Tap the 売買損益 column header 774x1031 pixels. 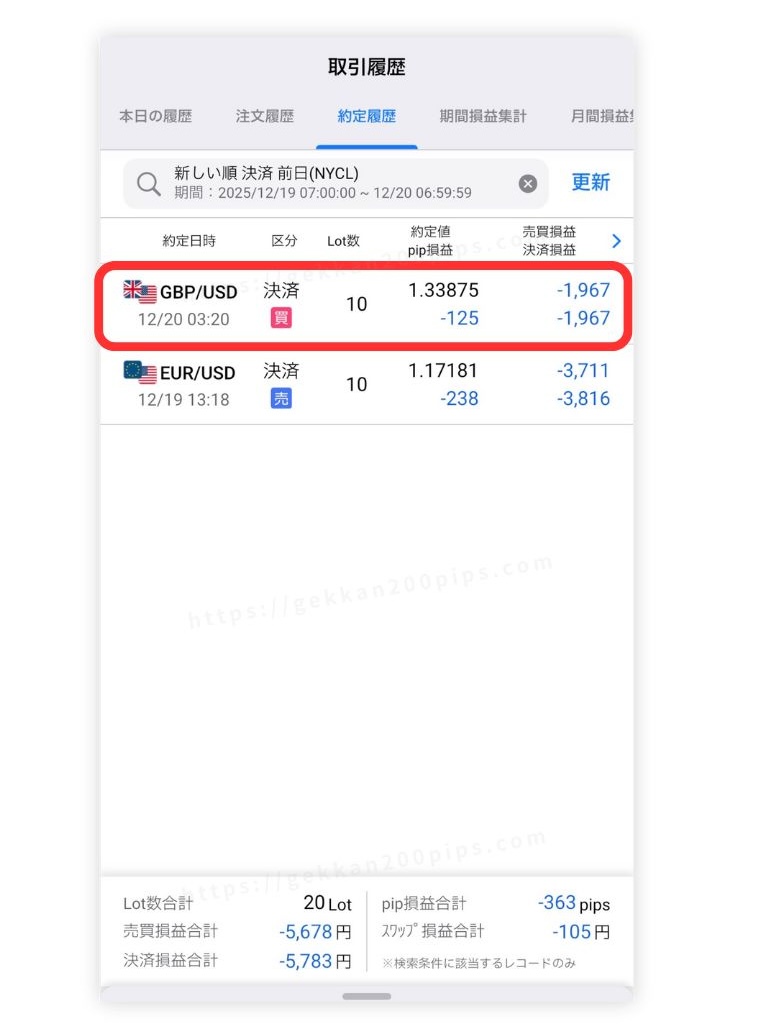(x=549, y=231)
